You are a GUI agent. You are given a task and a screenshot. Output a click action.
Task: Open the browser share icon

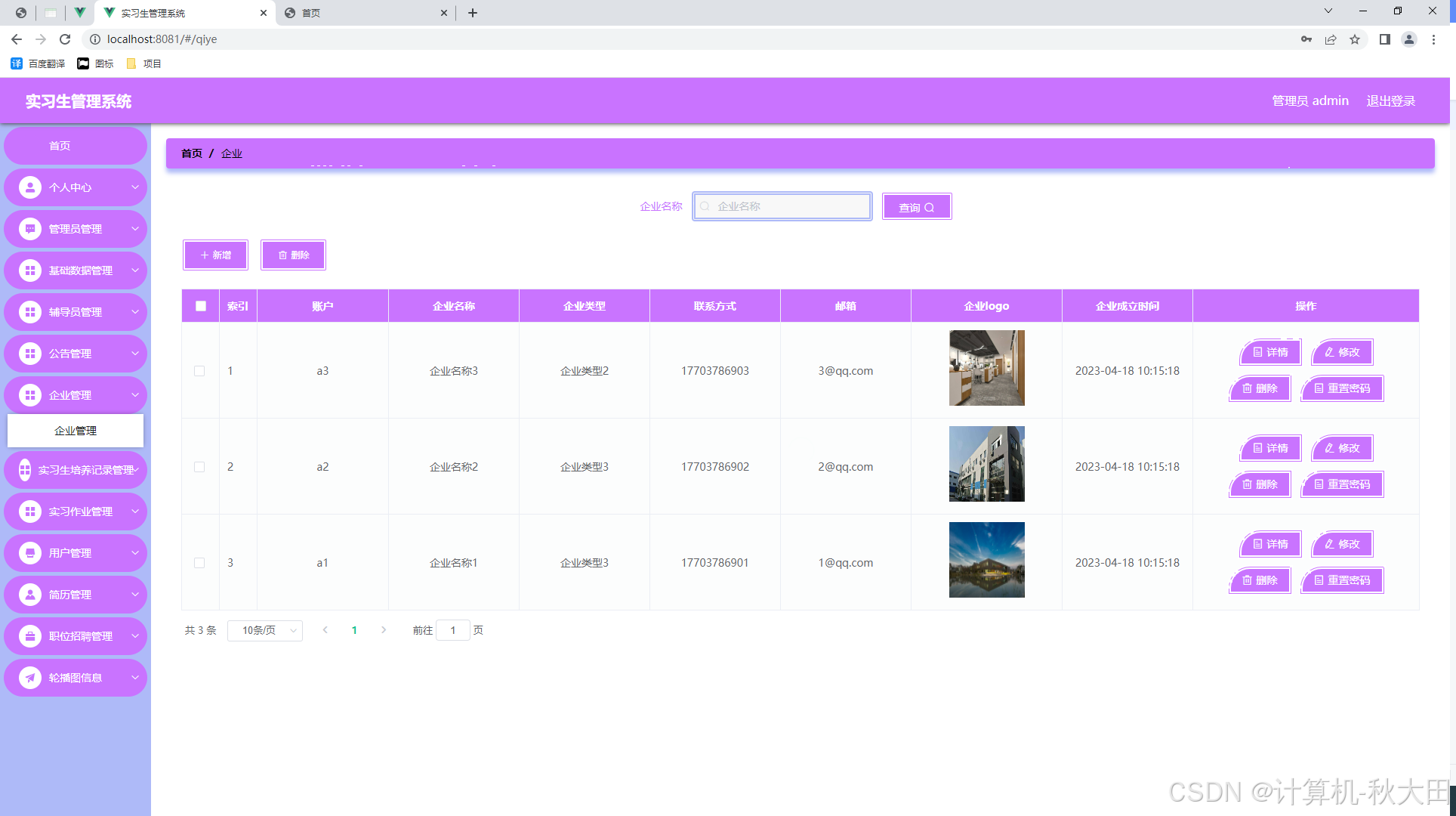1331,39
